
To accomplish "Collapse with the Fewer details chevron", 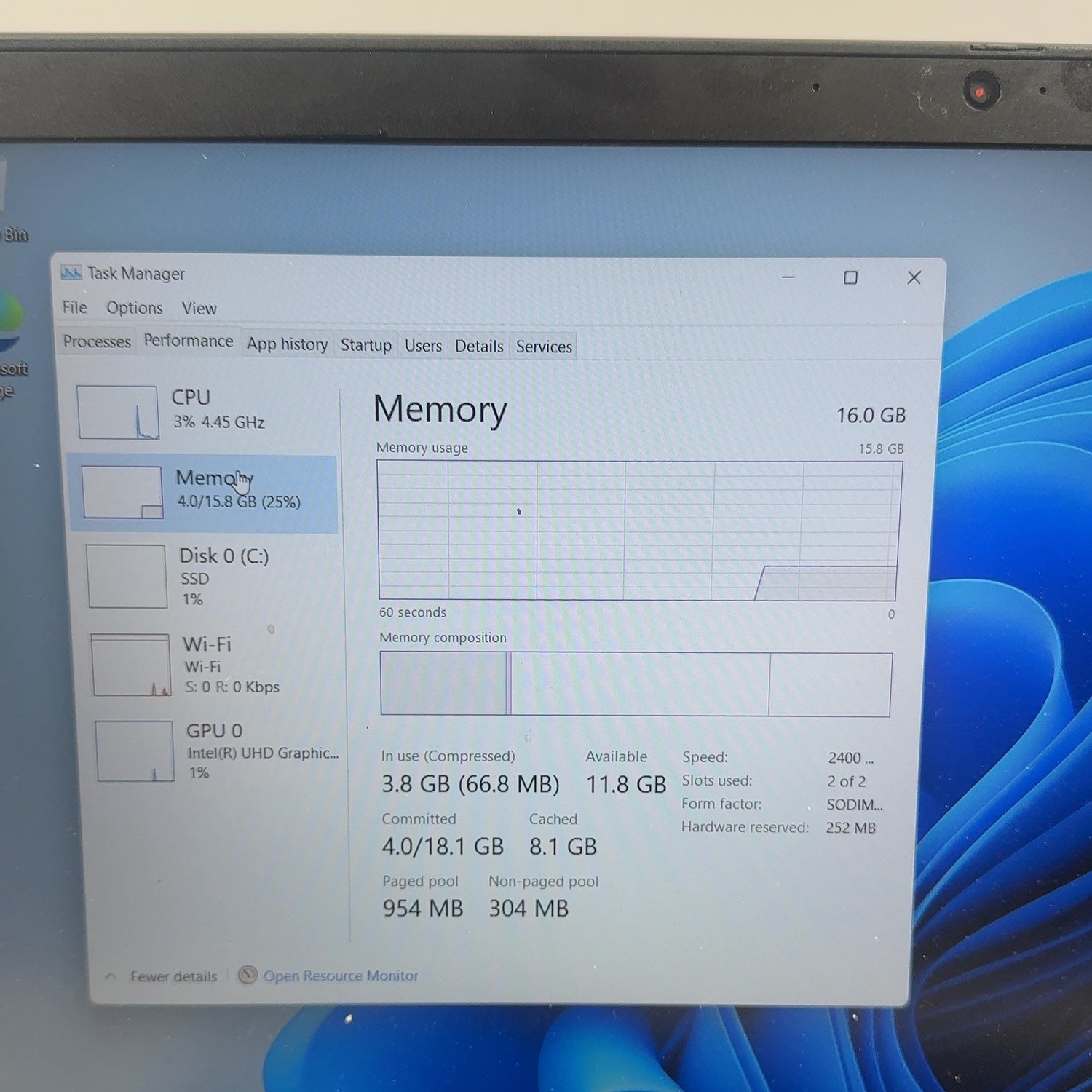I will tap(111, 976).
